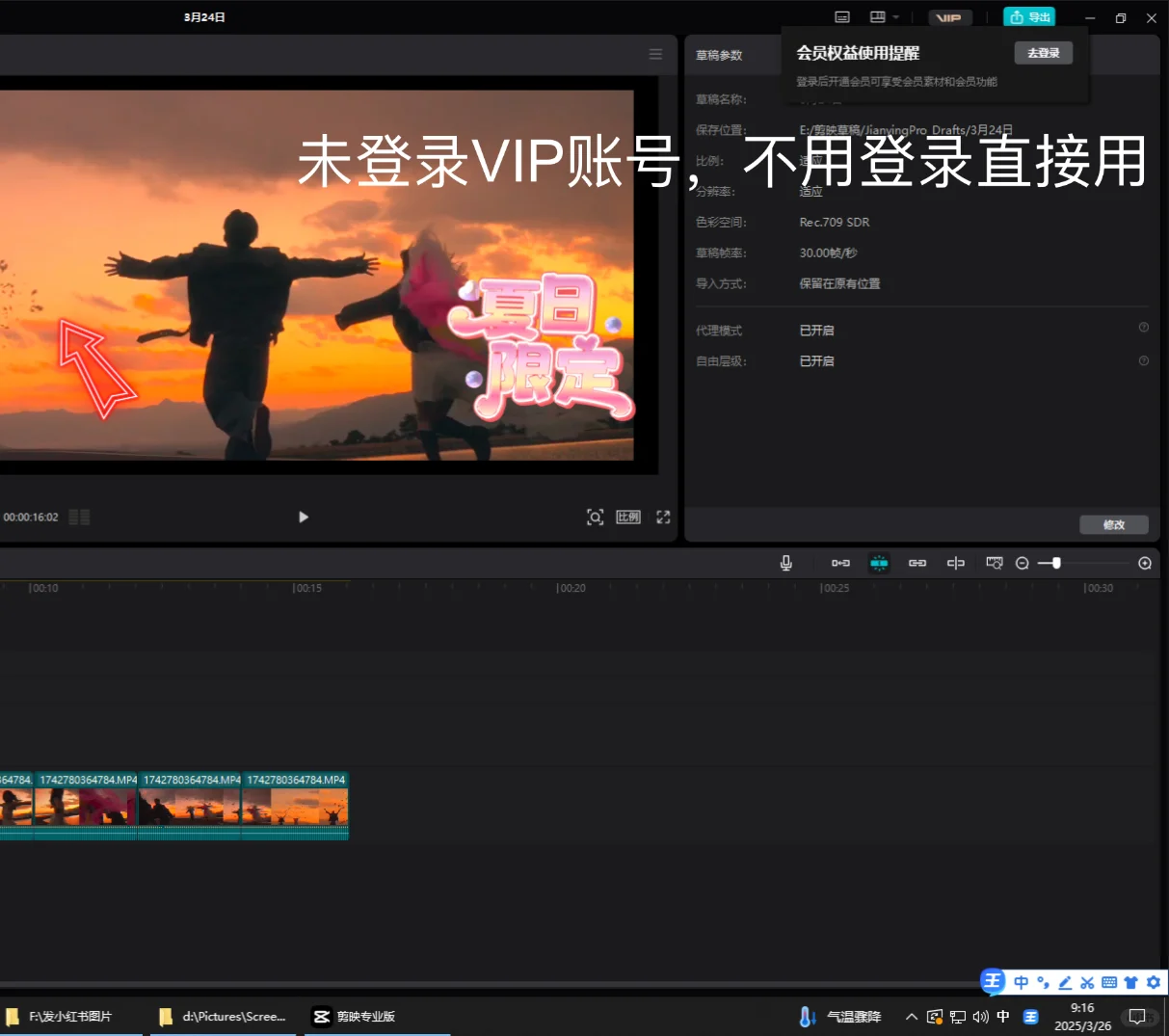Image resolution: width=1169 pixels, height=1036 pixels.
Task: Toggle the link clips feature
Action: 917,563
